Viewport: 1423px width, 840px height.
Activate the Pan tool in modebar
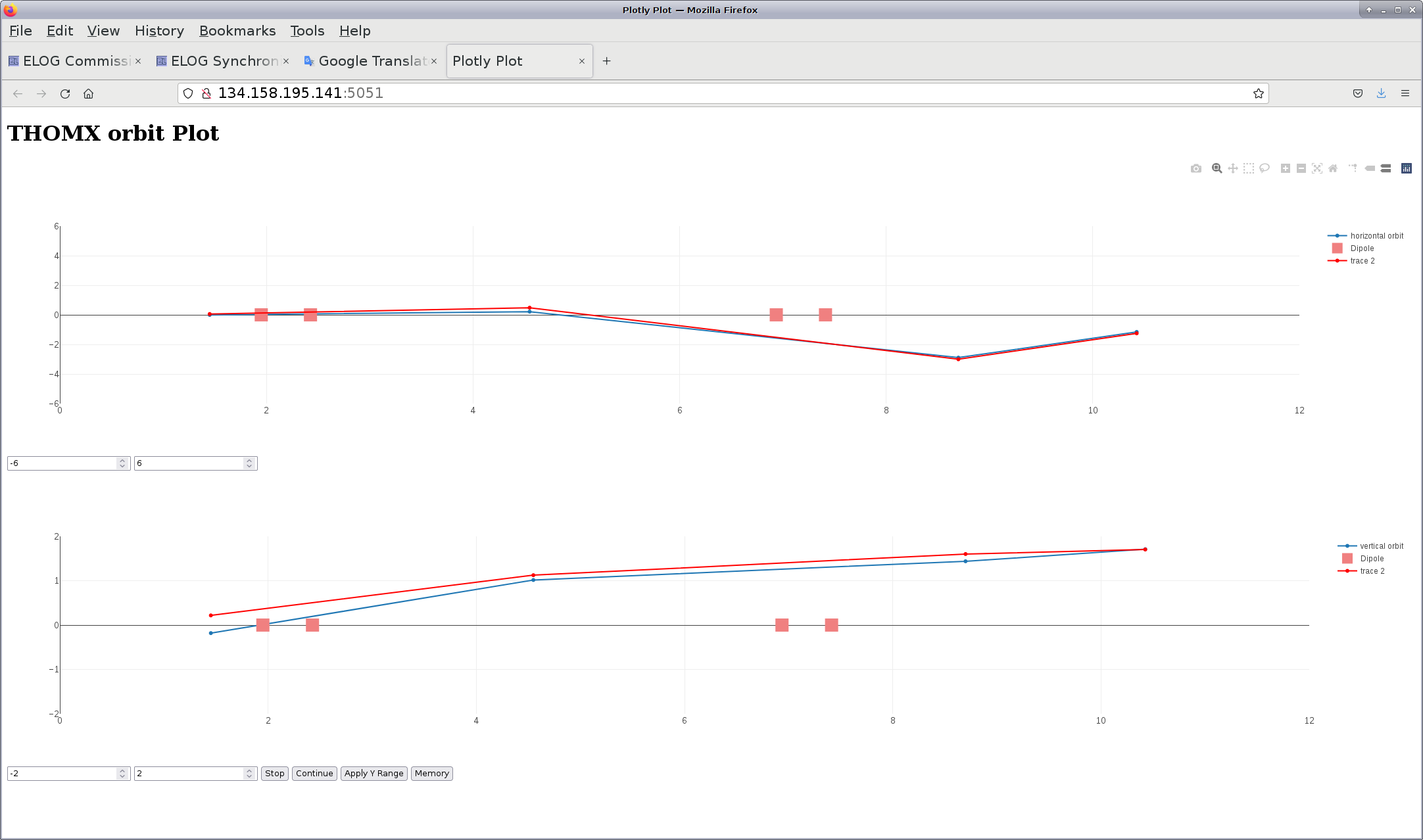pos(1232,169)
